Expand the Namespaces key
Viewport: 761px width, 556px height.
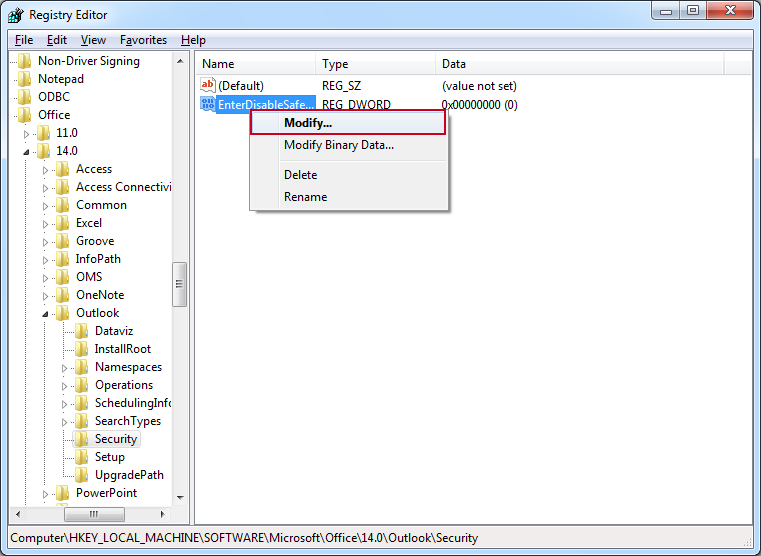[x=64, y=368]
